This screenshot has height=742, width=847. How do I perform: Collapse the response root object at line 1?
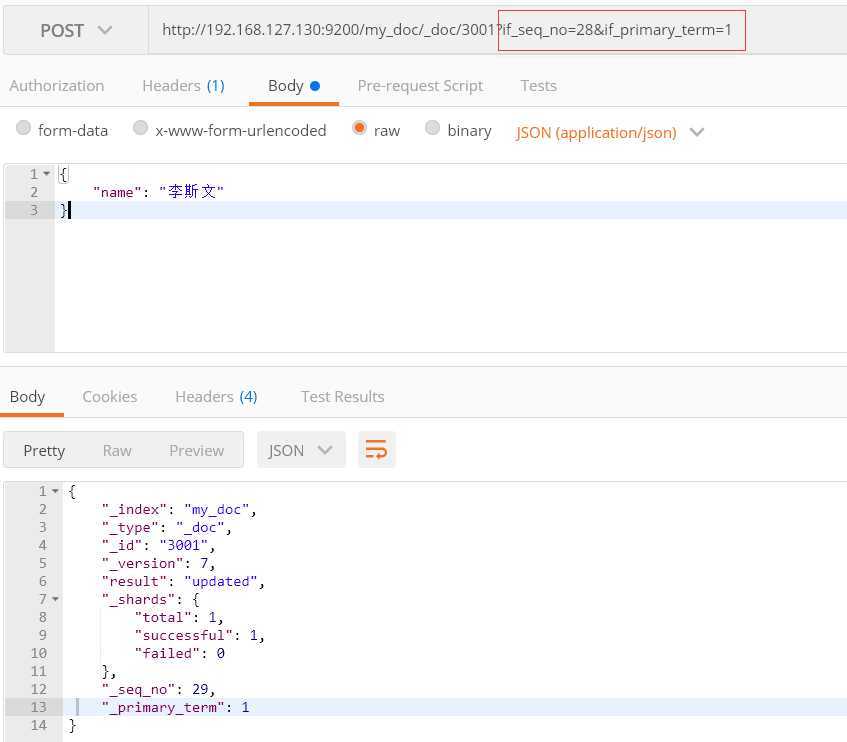(54, 491)
